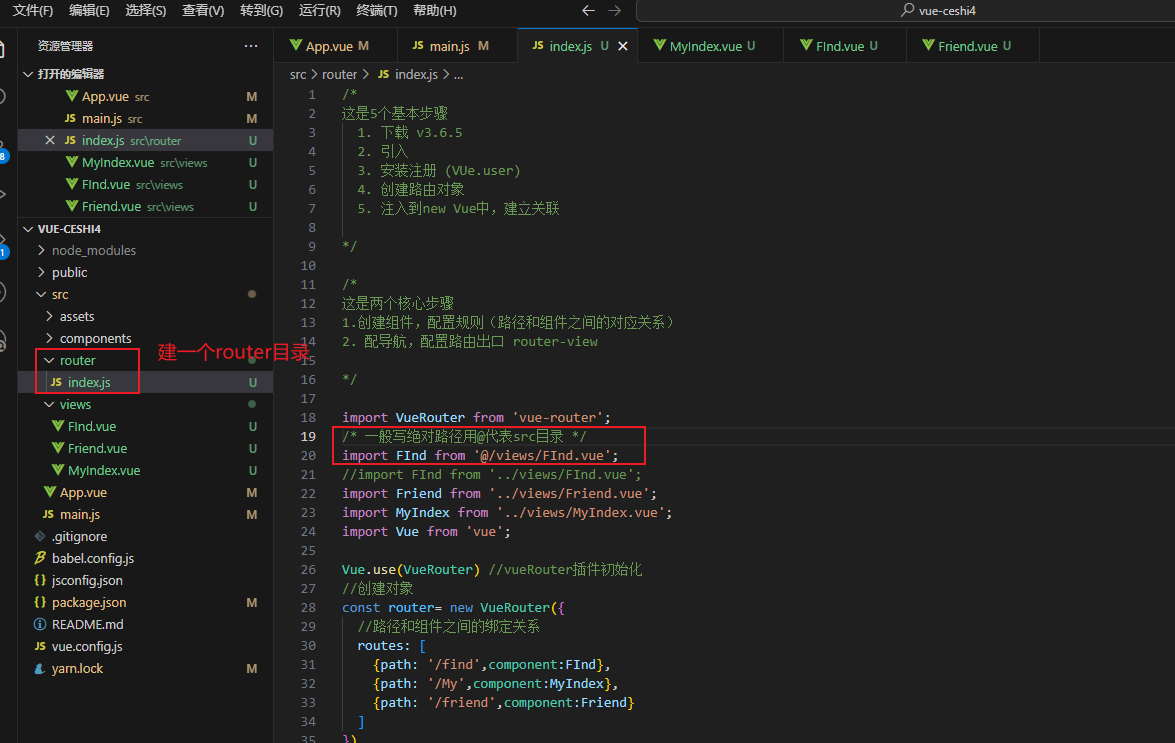The width and height of the screenshot is (1175, 743).
Task: Open the 终端(T) menu
Action: pos(376,10)
